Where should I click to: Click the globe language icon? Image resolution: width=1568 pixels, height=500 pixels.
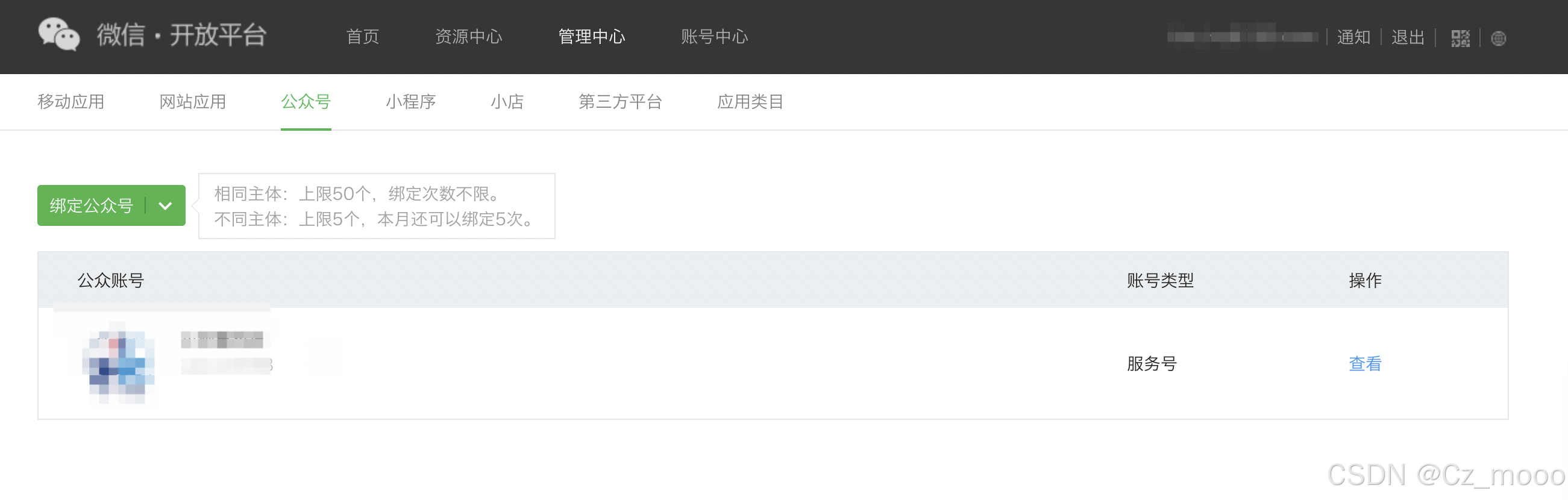point(1498,39)
